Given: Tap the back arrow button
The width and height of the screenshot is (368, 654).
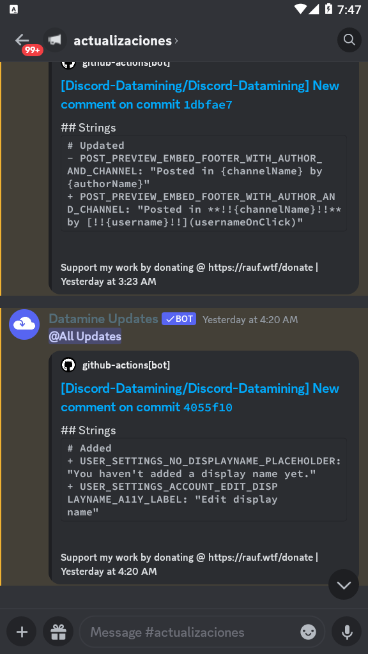Looking at the screenshot, I should pyautogui.click(x=21, y=40).
